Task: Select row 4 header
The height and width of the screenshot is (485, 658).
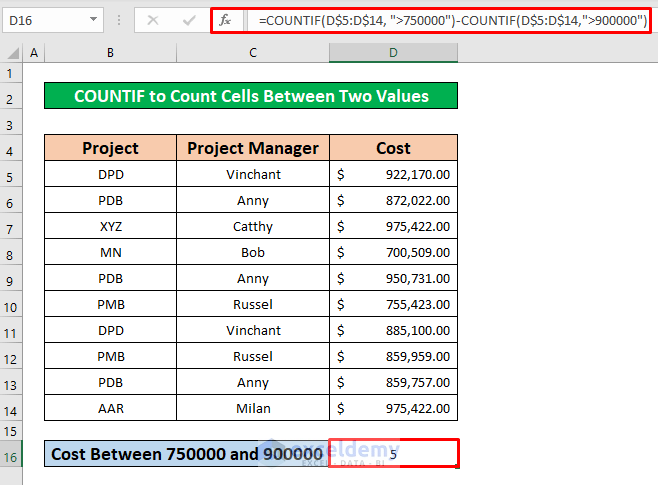Action: pos(11,148)
